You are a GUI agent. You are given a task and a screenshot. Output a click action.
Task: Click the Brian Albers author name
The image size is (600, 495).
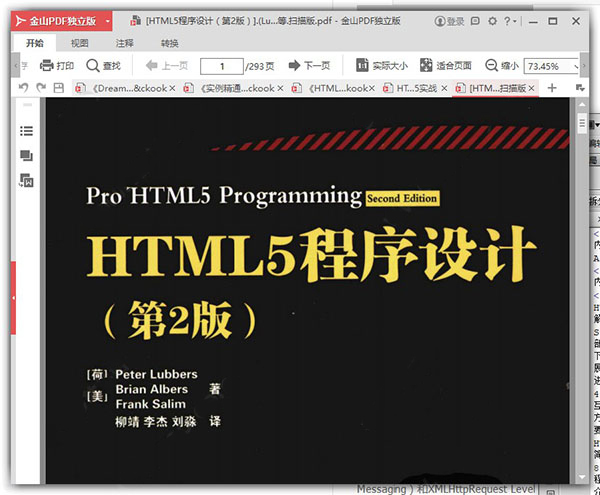coord(152,389)
